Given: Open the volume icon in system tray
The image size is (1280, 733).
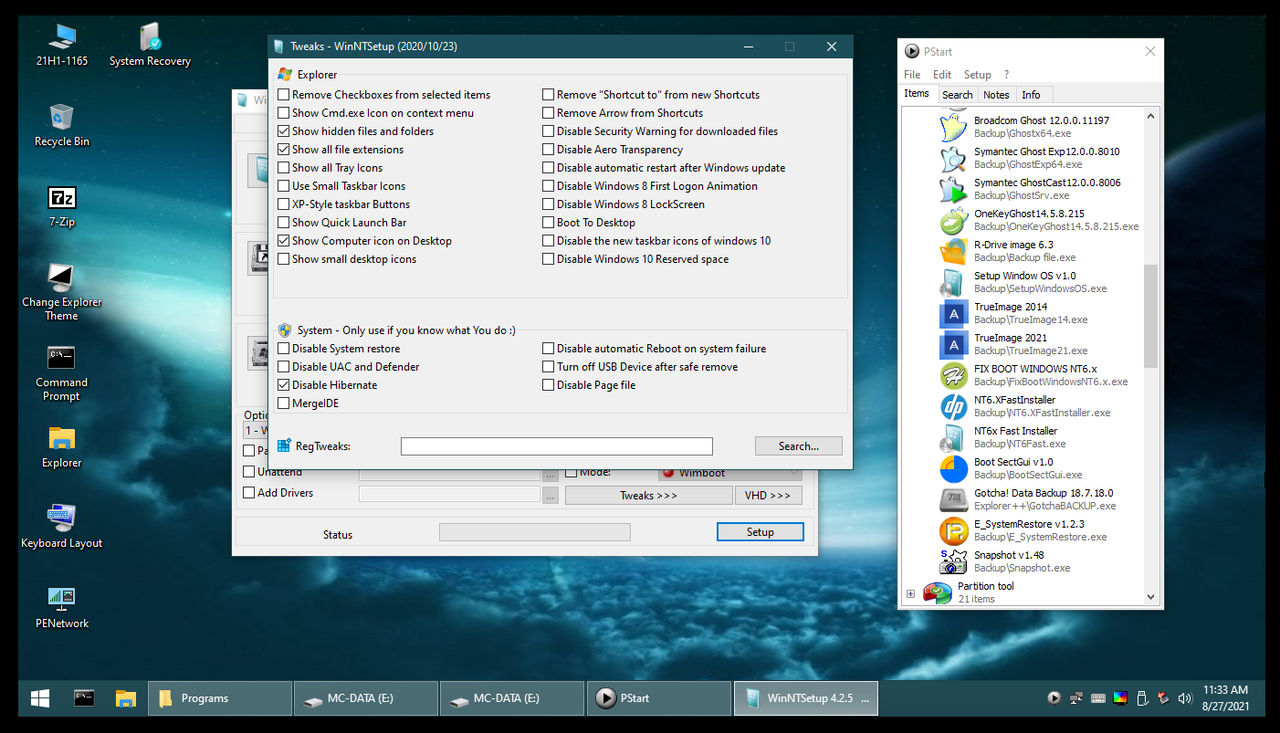Looking at the screenshot, I should [x=1185, y=698].
